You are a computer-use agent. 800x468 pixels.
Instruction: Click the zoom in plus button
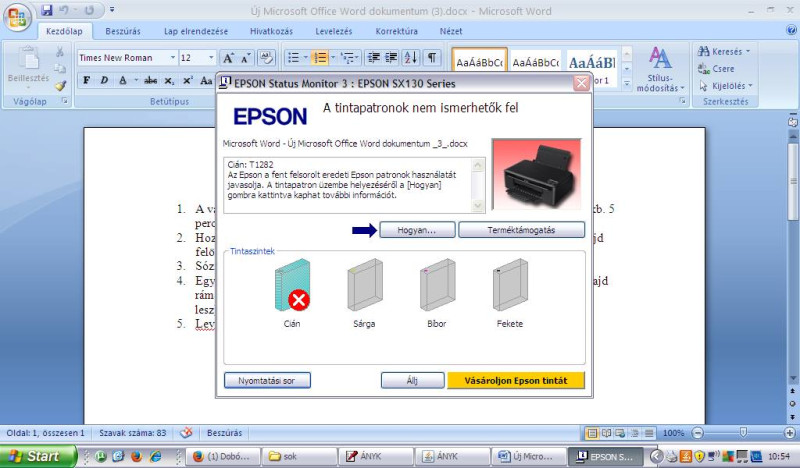click(790, 433)
